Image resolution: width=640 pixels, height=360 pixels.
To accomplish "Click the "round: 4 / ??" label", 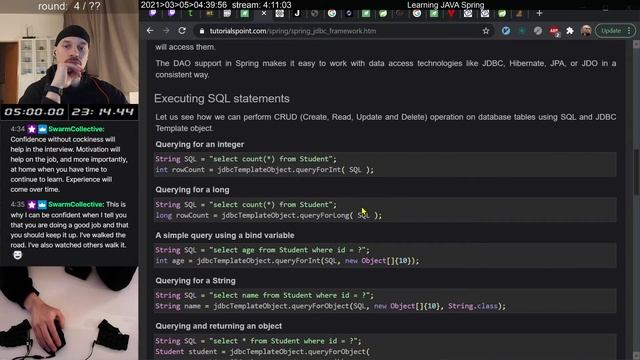I will (69, 7).
